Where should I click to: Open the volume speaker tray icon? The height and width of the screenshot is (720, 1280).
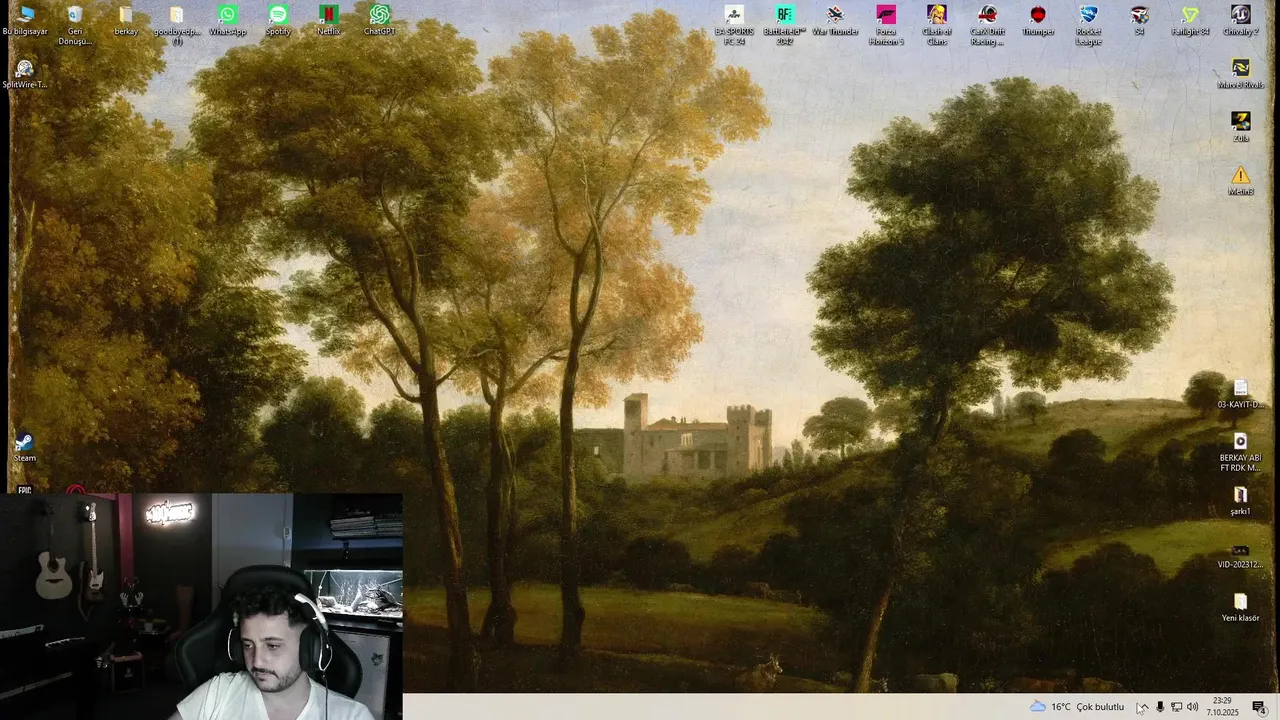click(1192, 707)
